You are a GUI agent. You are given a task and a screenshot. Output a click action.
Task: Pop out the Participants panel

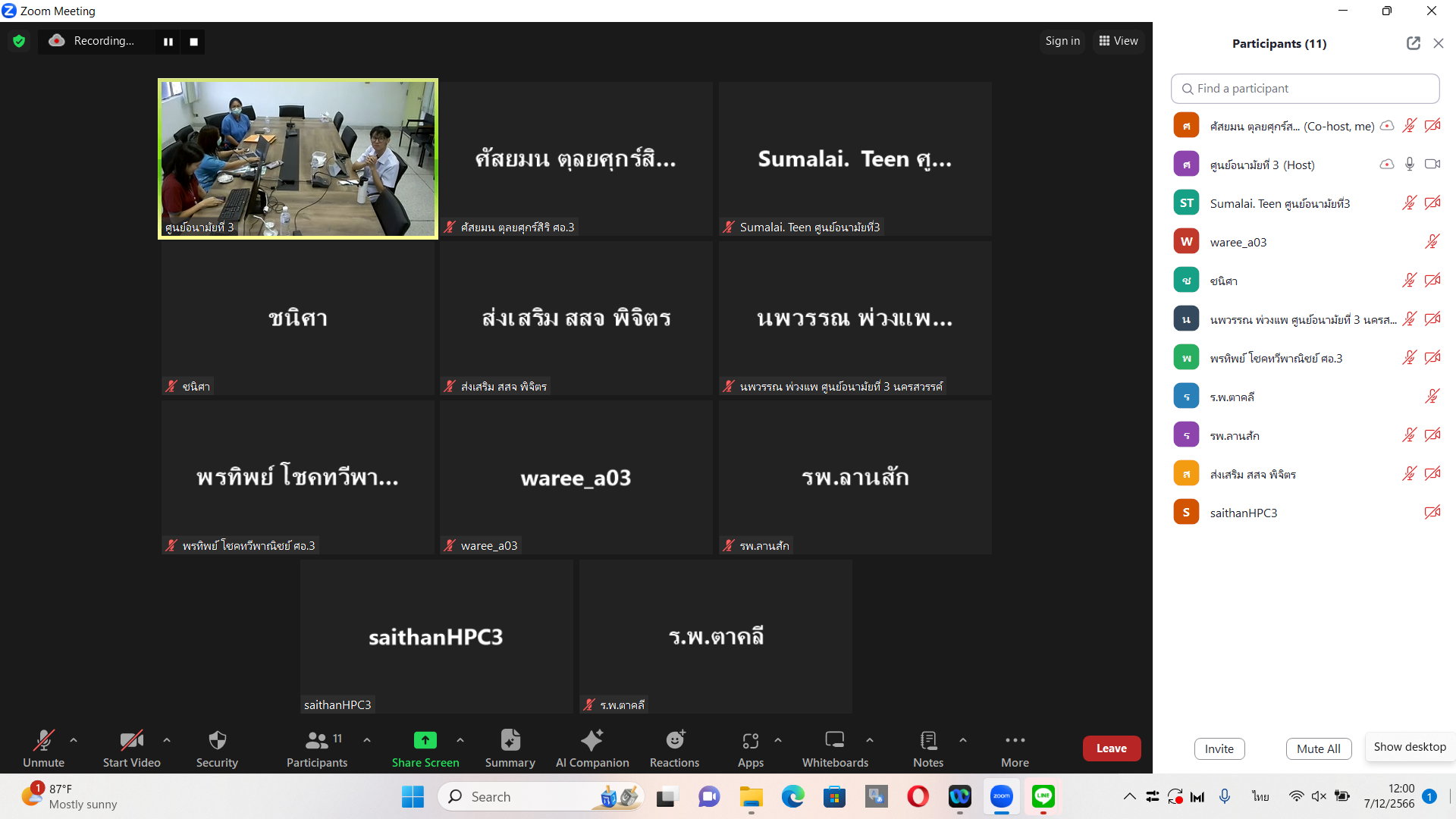click(x=1414, y=43)
